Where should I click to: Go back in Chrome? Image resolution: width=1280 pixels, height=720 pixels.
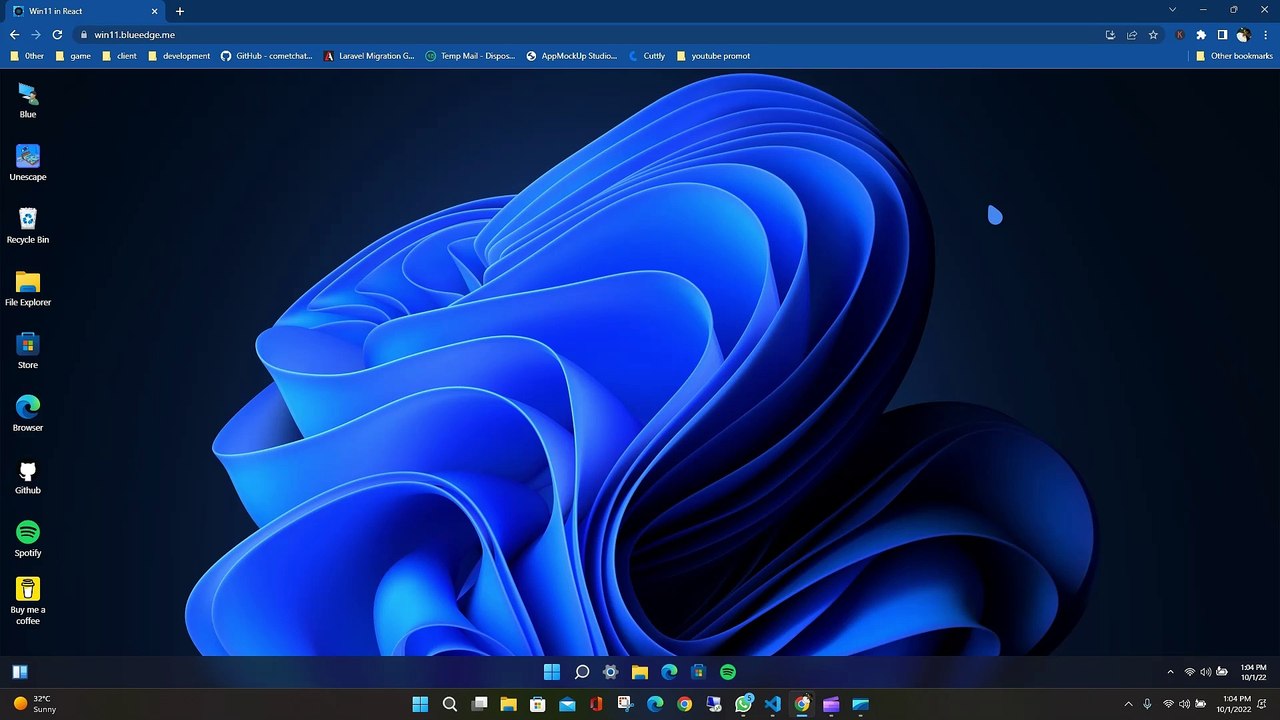(14, 34)
